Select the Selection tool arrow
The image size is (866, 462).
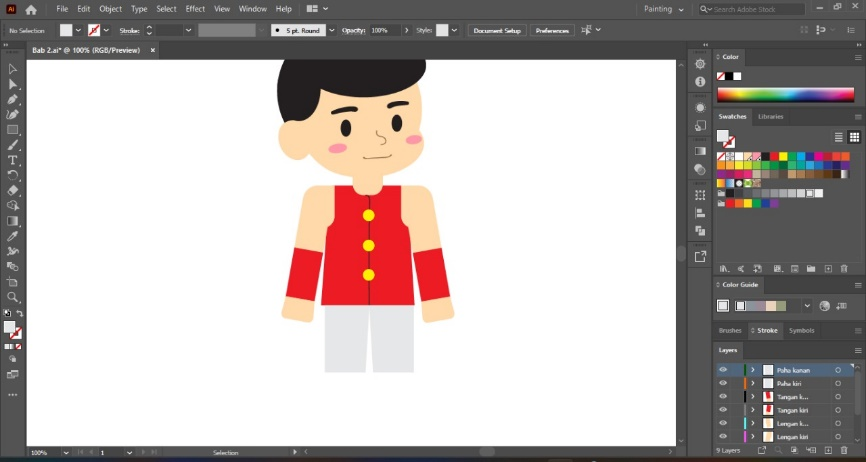click(12, 69)
